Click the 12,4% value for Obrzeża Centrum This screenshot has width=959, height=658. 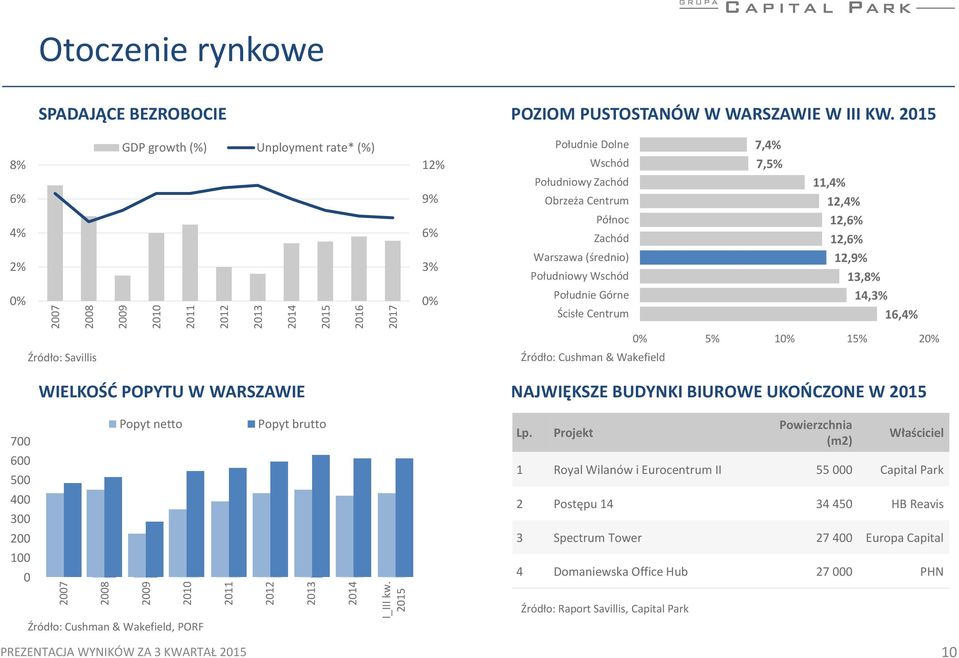coord(843,201)
